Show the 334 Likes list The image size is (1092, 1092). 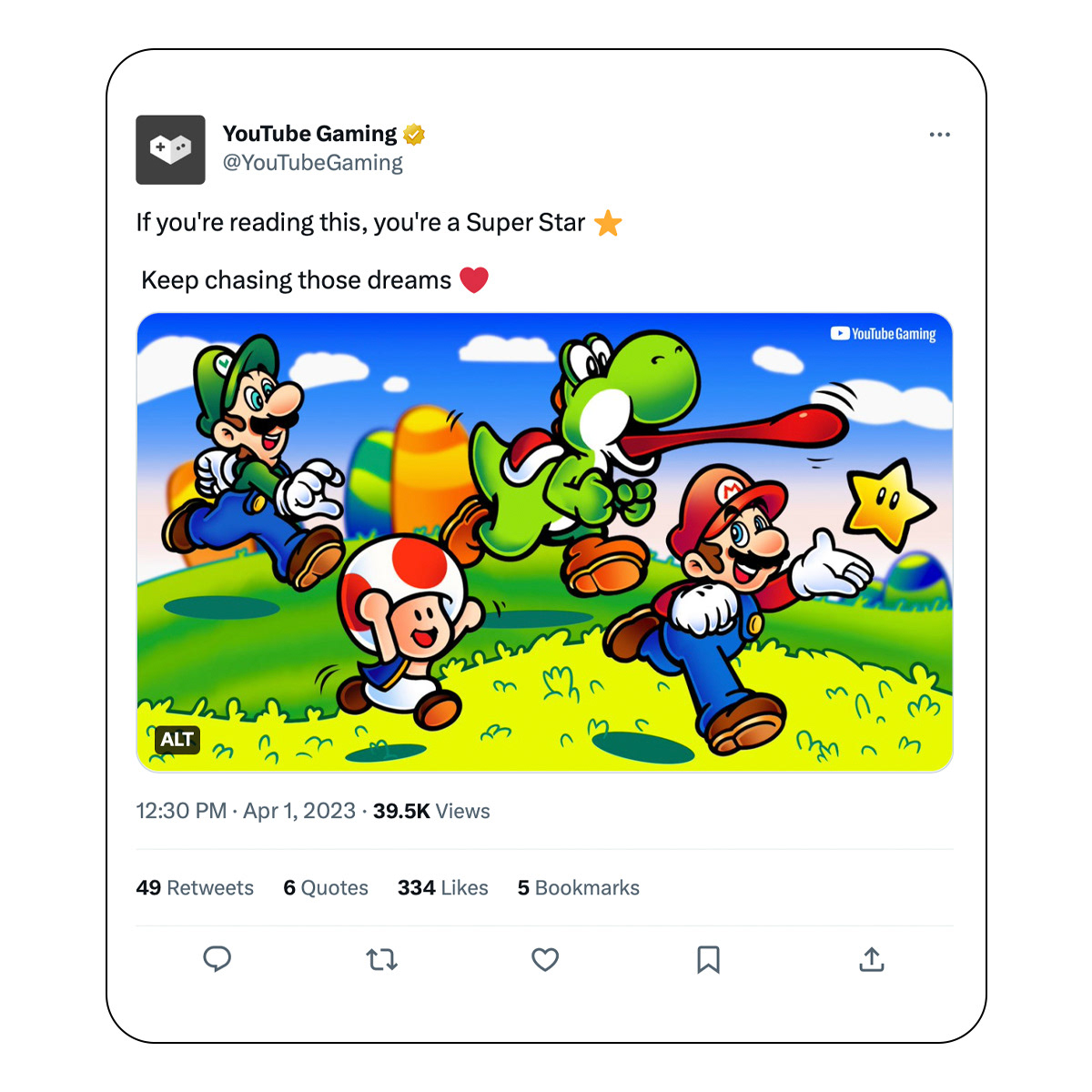pyautogui.click(x=442, y=887)
